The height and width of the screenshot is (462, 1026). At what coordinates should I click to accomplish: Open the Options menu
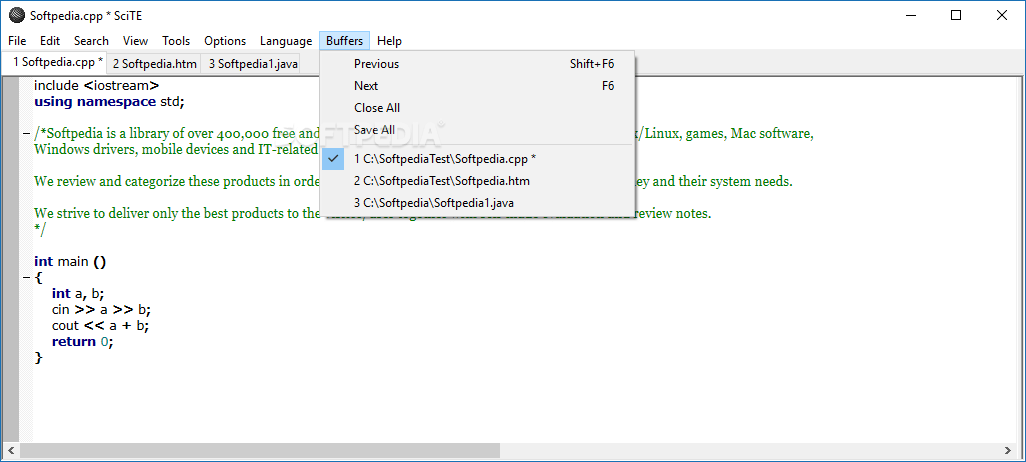(x=225, y=41)
